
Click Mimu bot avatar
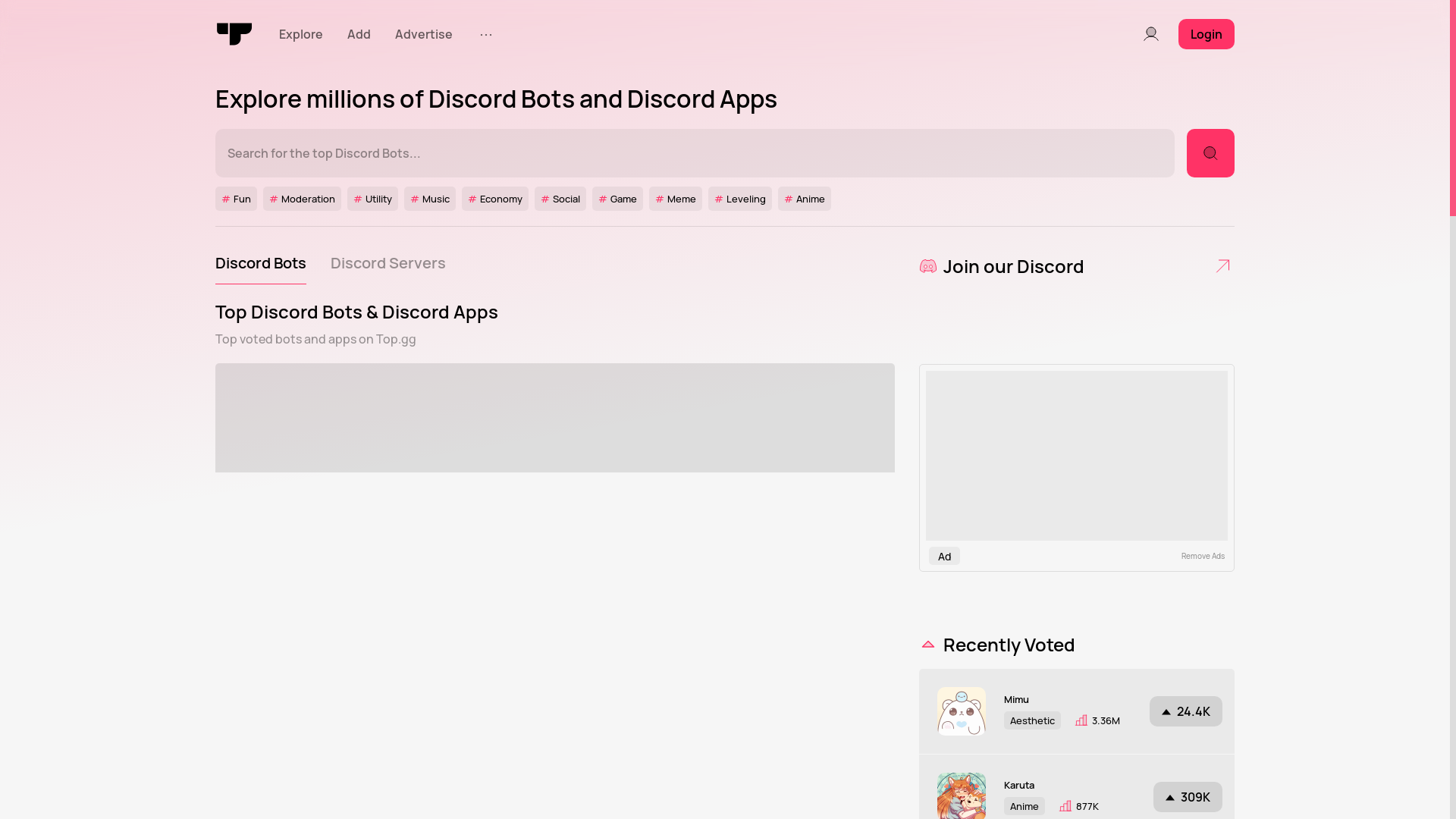click(x=962, y=711)
